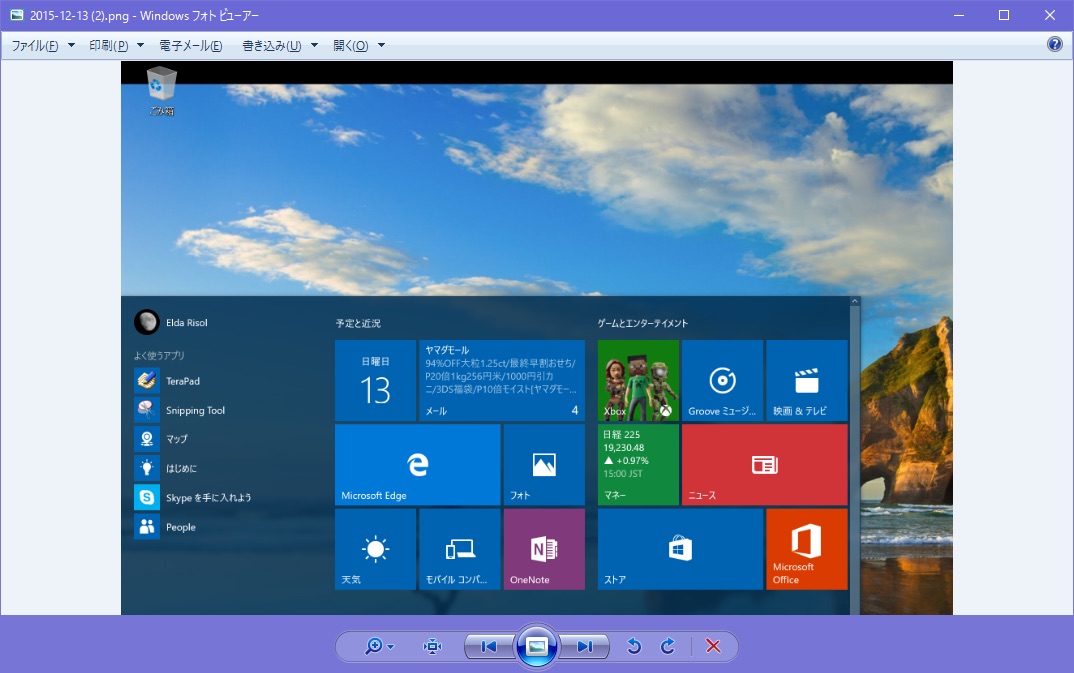Click the 天気 weather tile in the picture
Image resolution: width=1074 pixels, height=673 pixels.
pos(375,549)
